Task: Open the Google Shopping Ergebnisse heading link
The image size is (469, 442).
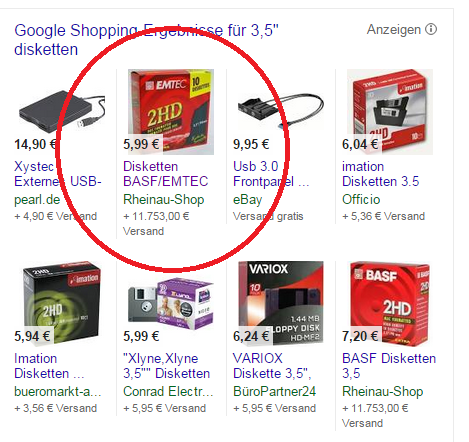Action: click(x=146, y=40)
